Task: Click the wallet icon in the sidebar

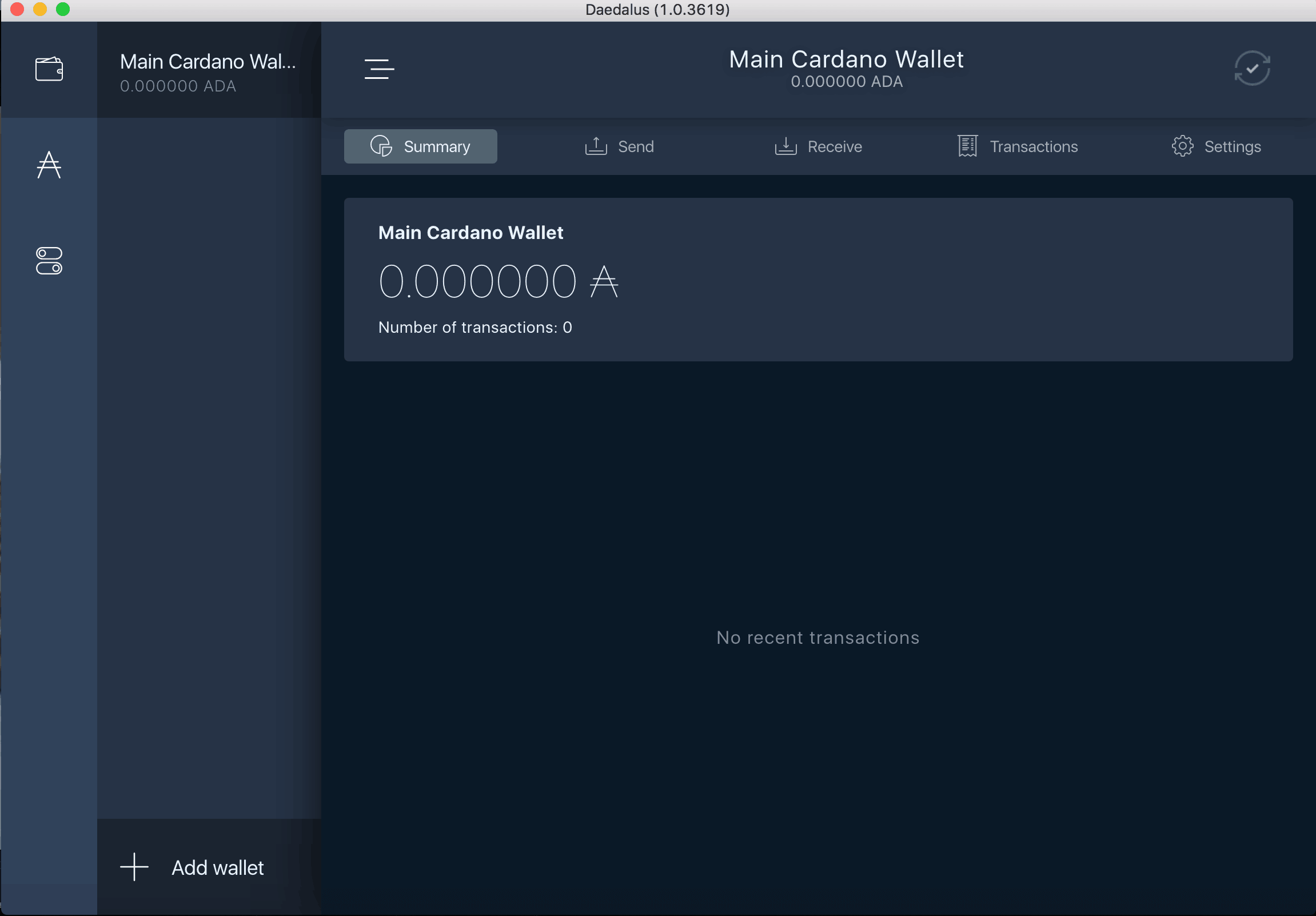Action: tap(50, 68)
